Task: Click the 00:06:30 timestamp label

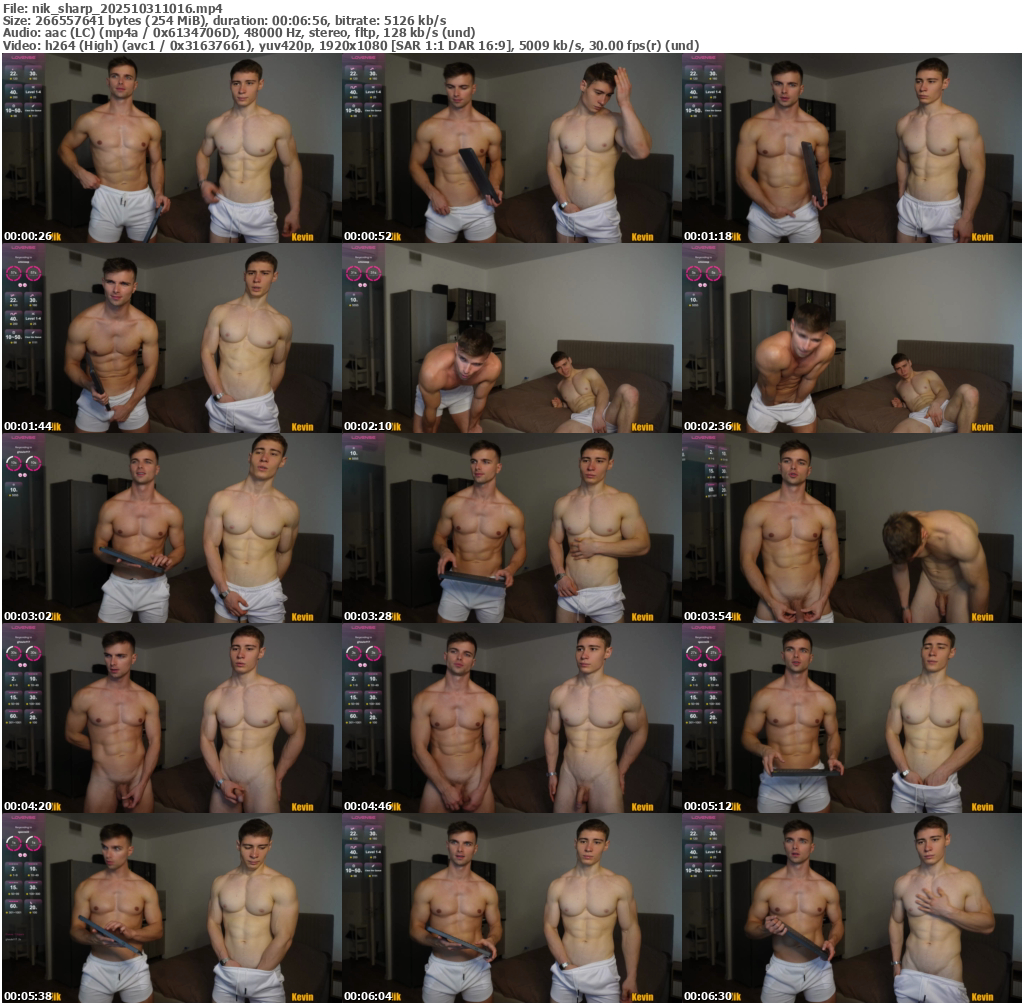Action: tap(708, 997)
